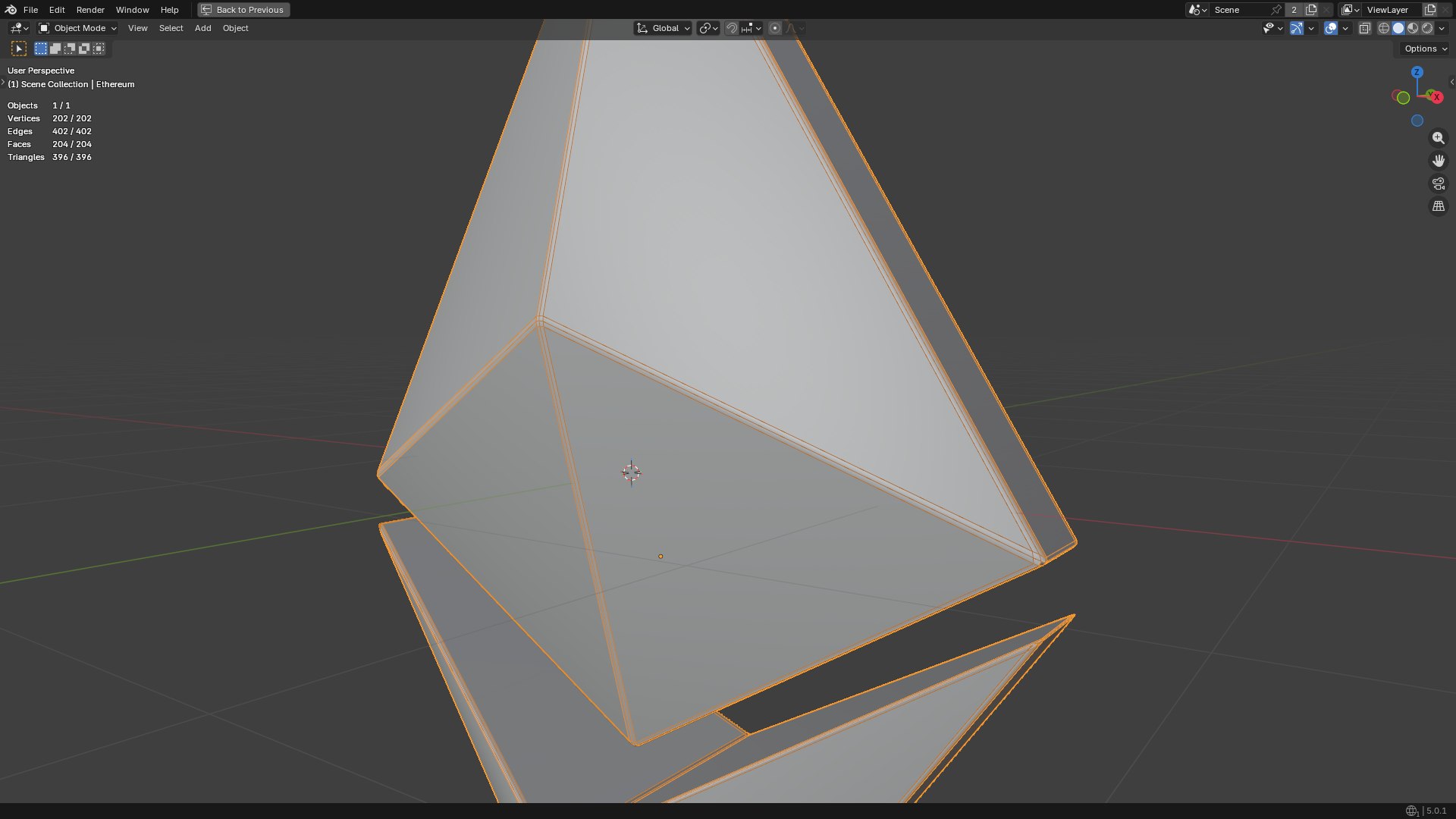This screenshot has width=1456, height=819.
Task: Open the viewport Add menu
Action: click(202, 28)
